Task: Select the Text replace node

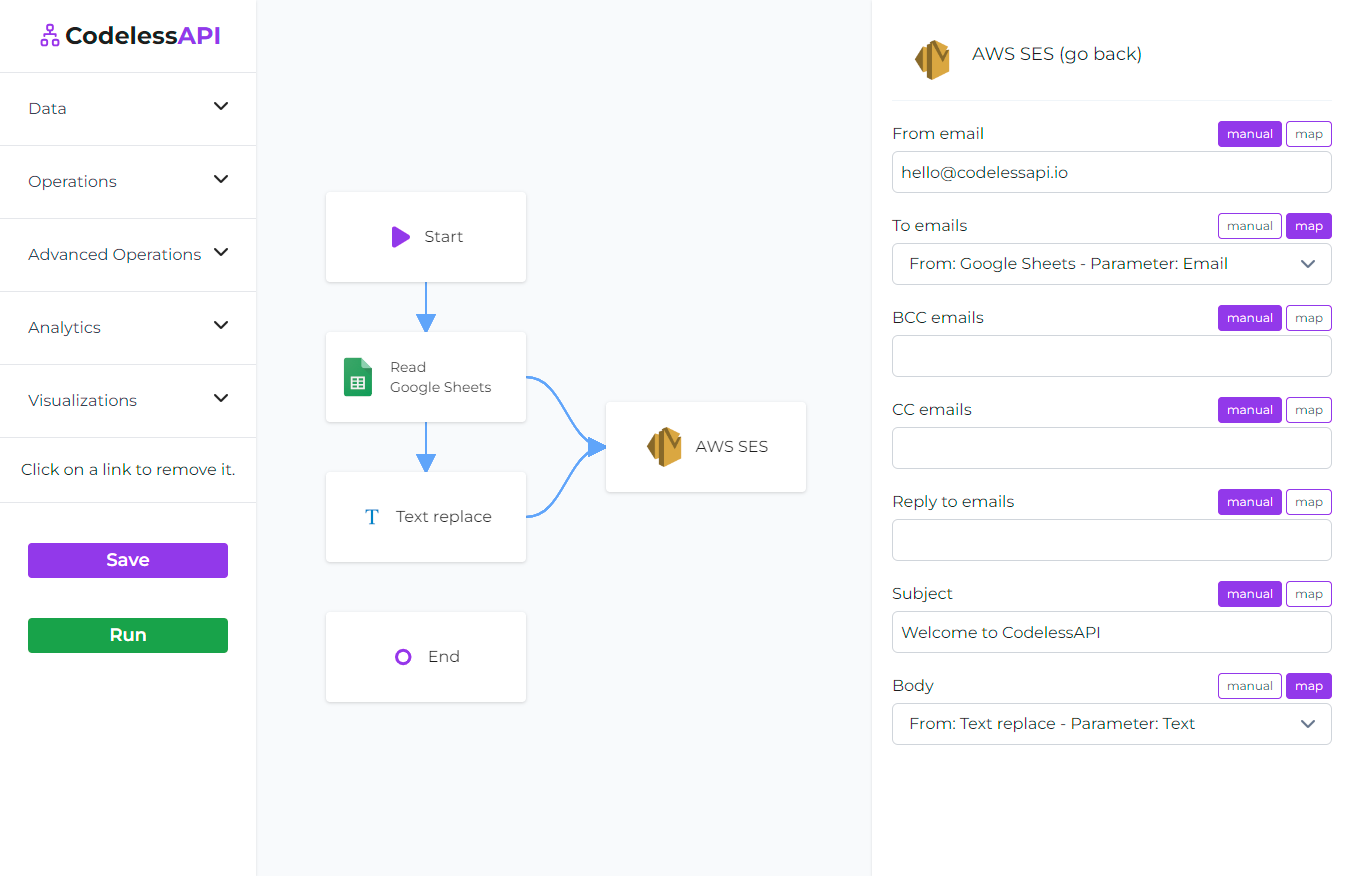Action: coord(426,517)
